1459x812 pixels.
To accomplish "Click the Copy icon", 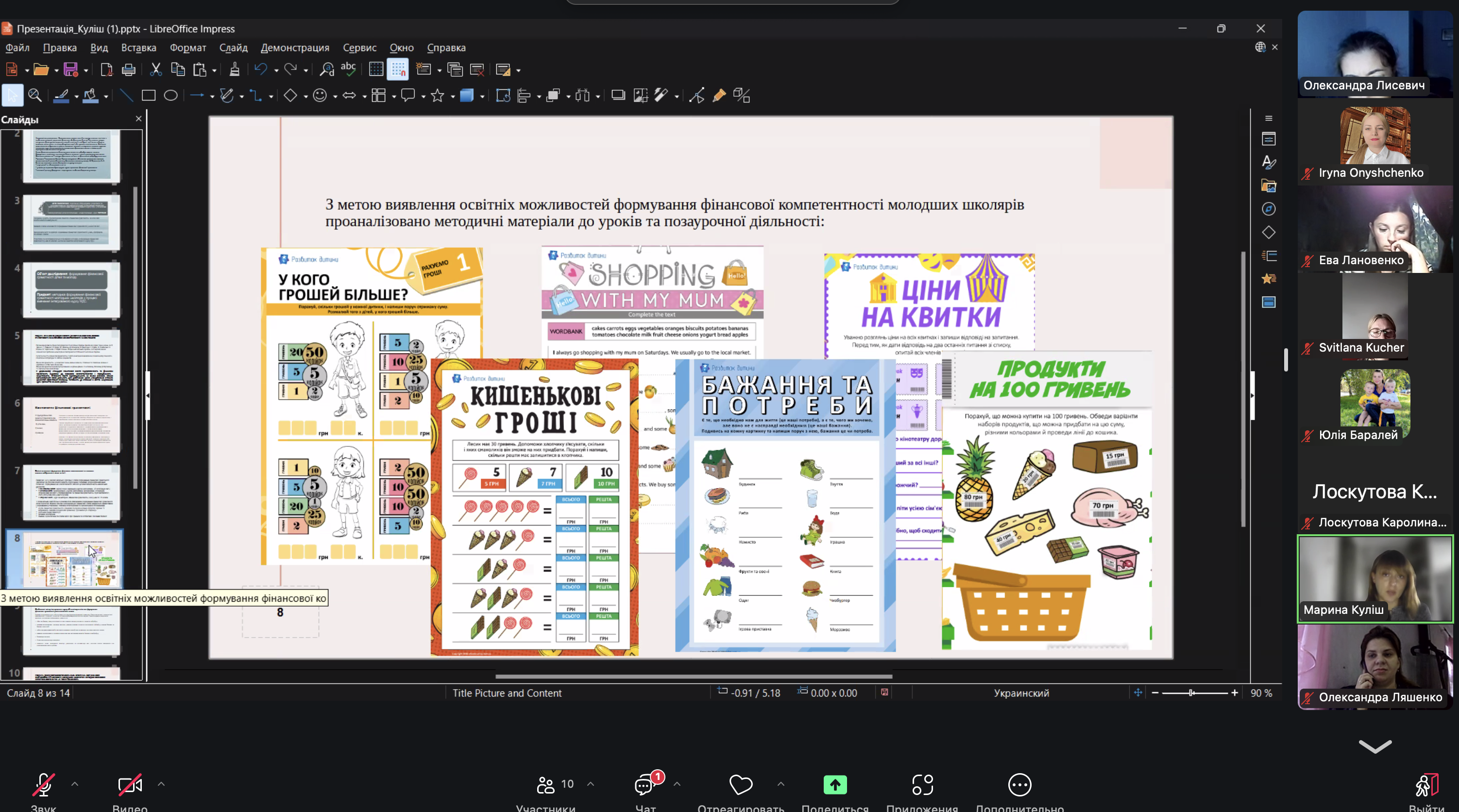I will [x=178, y=69].
